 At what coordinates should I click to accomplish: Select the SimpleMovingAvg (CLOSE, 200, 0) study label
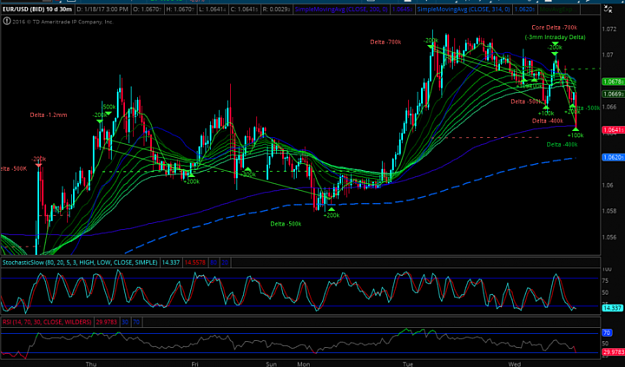click(x=341, y=9)
